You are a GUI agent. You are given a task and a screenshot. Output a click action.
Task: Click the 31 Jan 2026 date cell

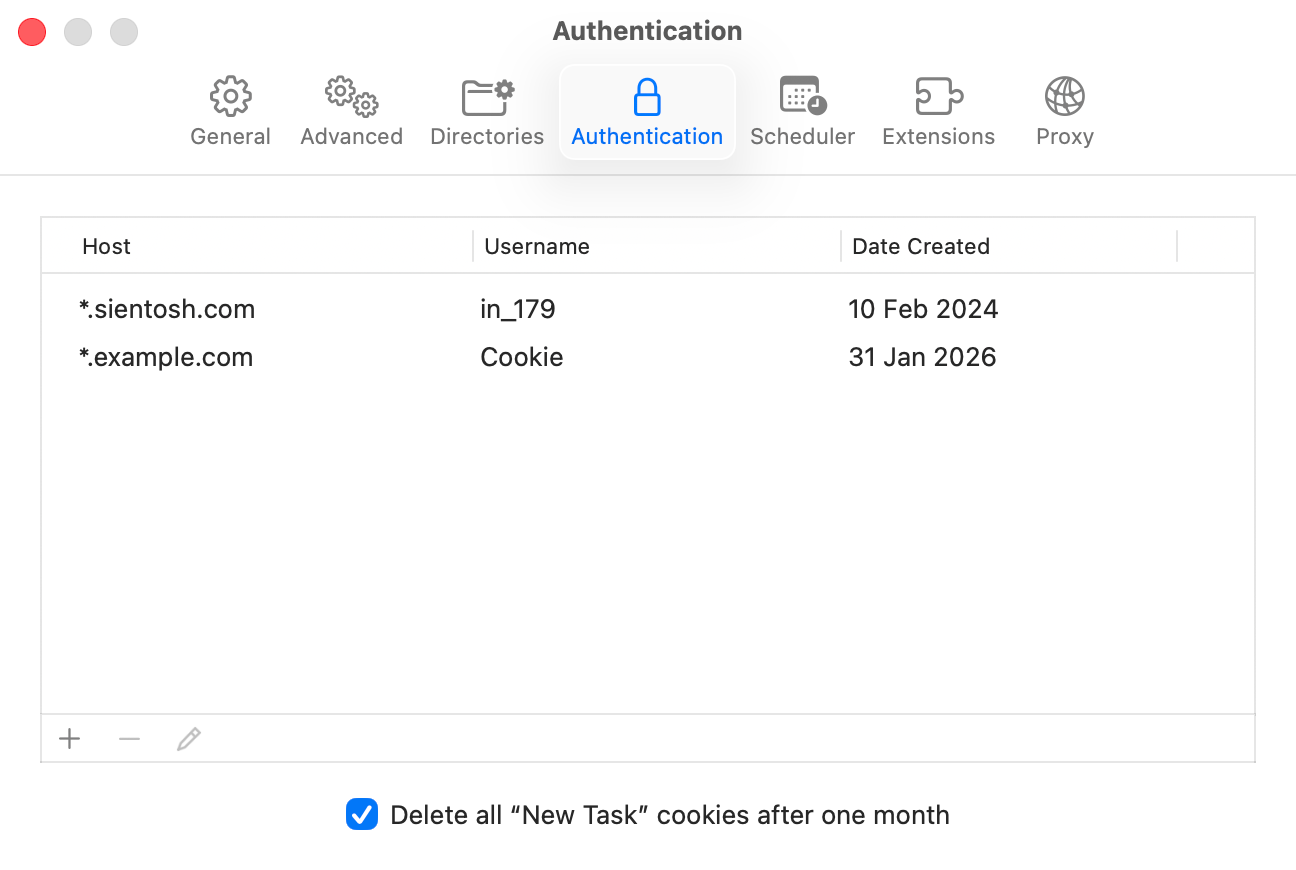(922, 357)
